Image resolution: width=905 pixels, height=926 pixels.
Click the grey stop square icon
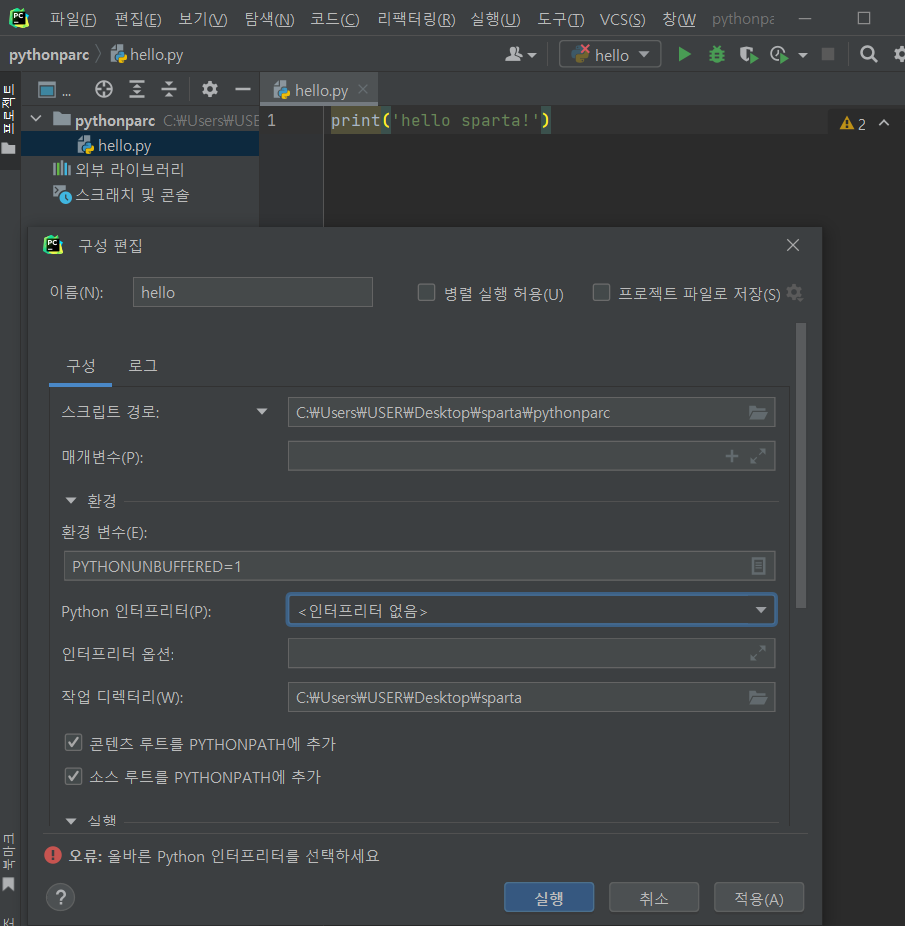pyautogui.click(x=828, y=55)
